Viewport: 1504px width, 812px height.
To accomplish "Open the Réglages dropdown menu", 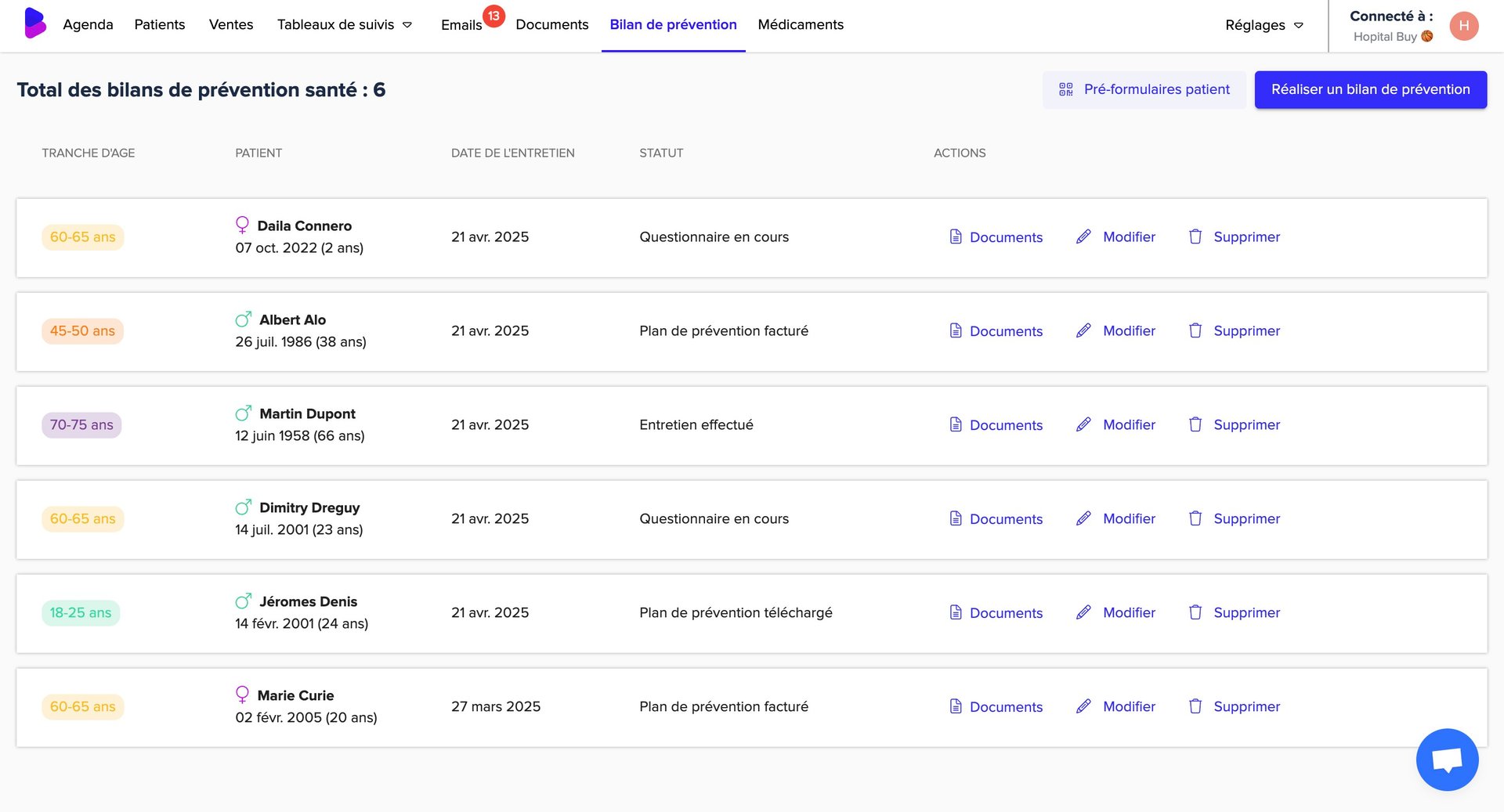I will (1264, 25).
